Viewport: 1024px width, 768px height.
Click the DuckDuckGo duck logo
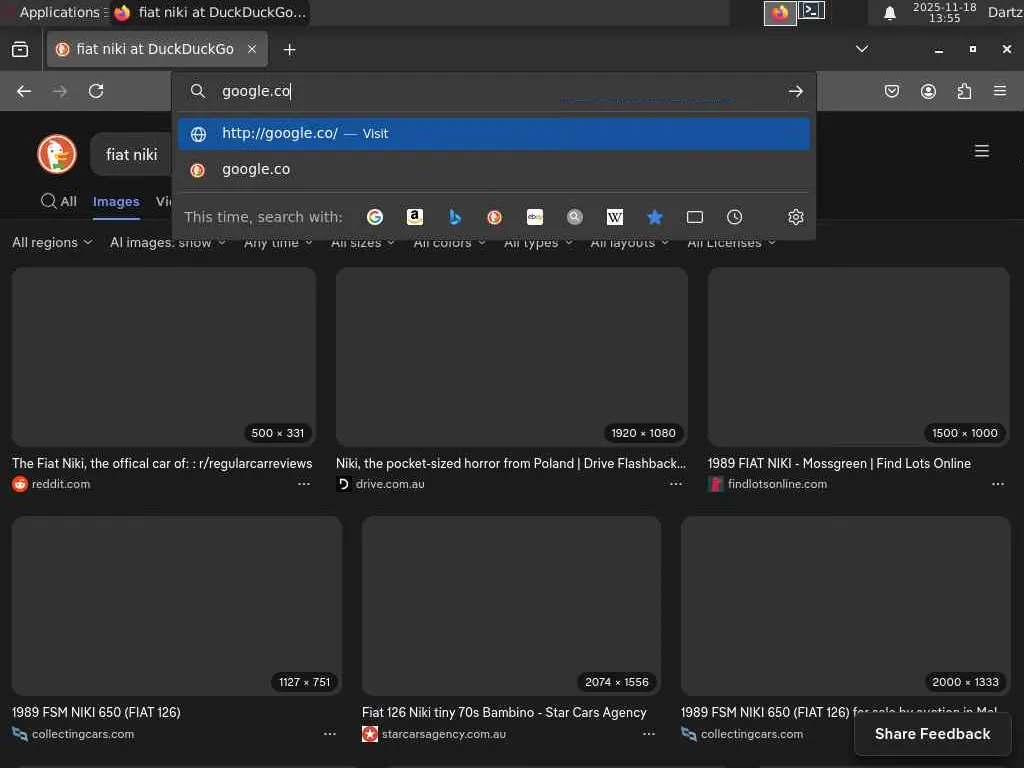coord(57,154)
